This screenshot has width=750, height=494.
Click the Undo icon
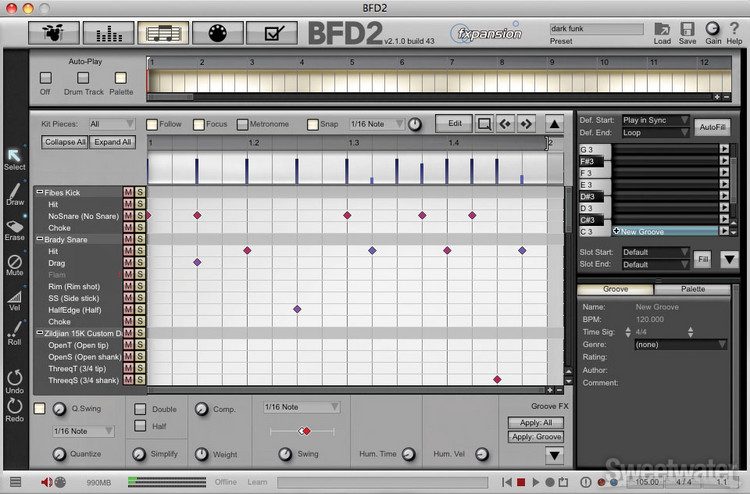coord(14,378)
